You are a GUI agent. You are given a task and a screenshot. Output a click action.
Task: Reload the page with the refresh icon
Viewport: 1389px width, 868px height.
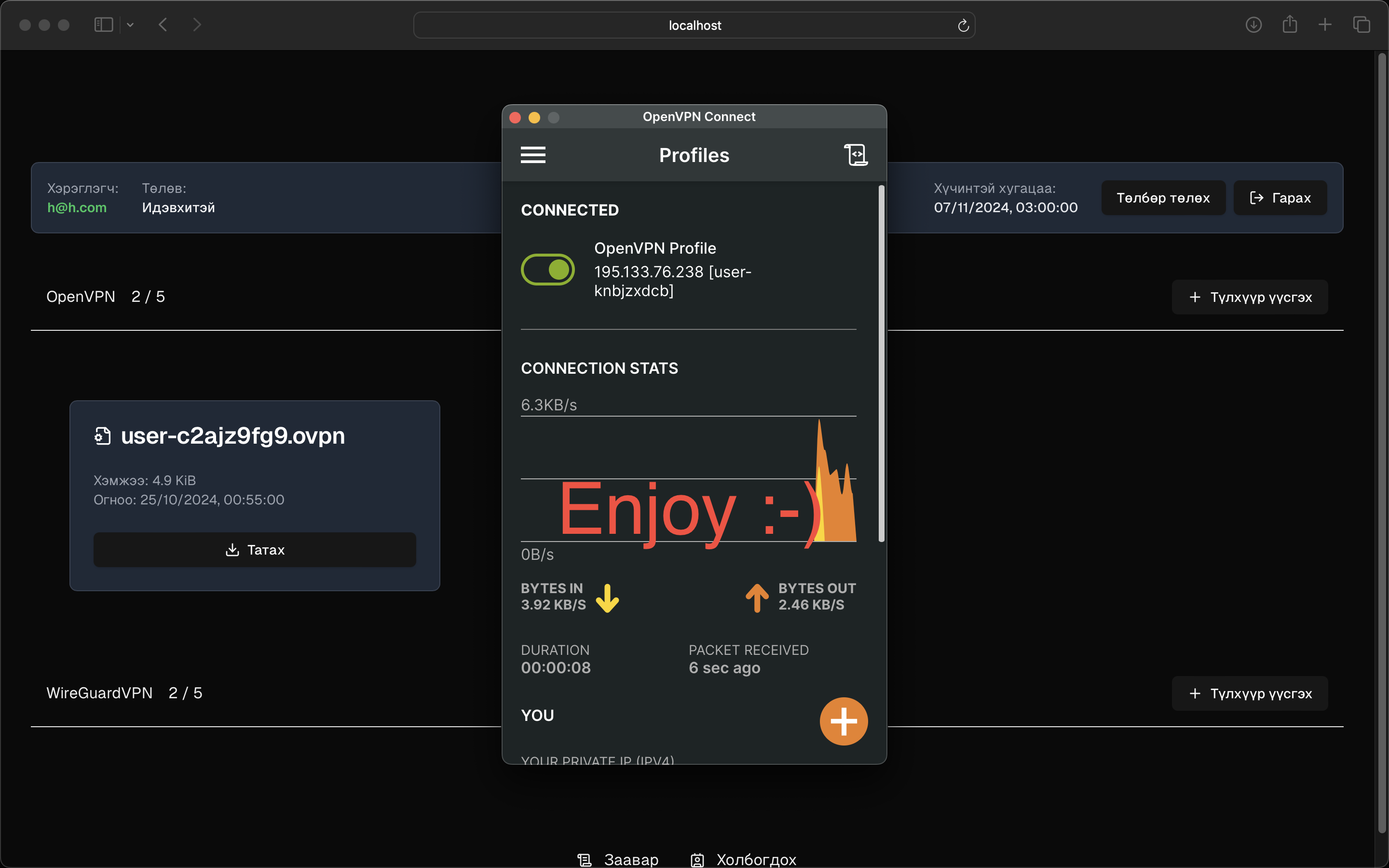[963, 25]
